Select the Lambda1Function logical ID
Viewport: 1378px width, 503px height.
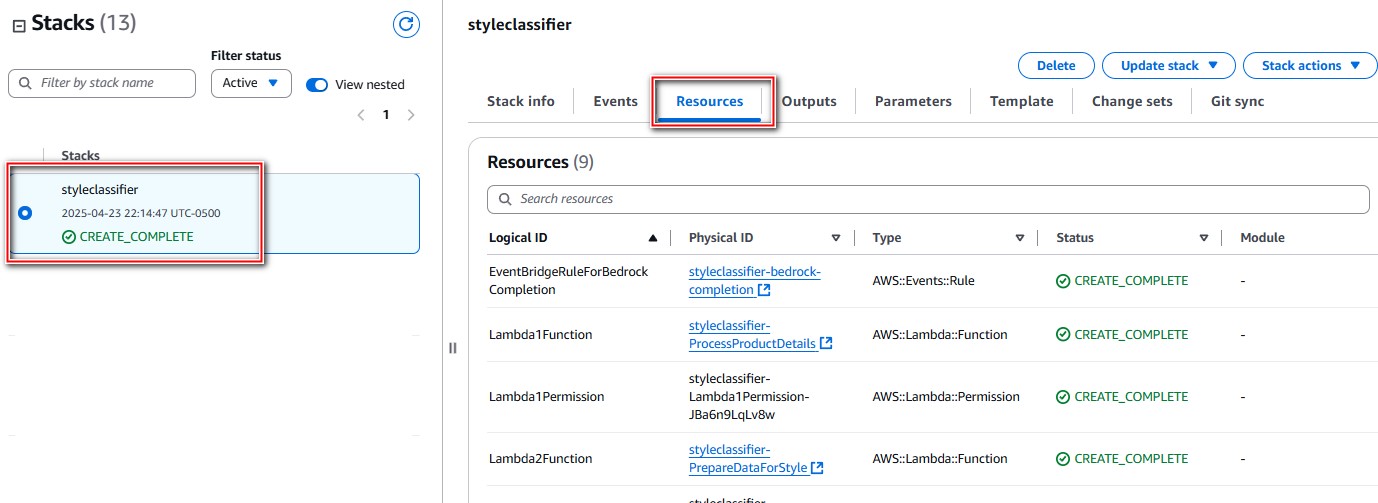coord(541,335)
